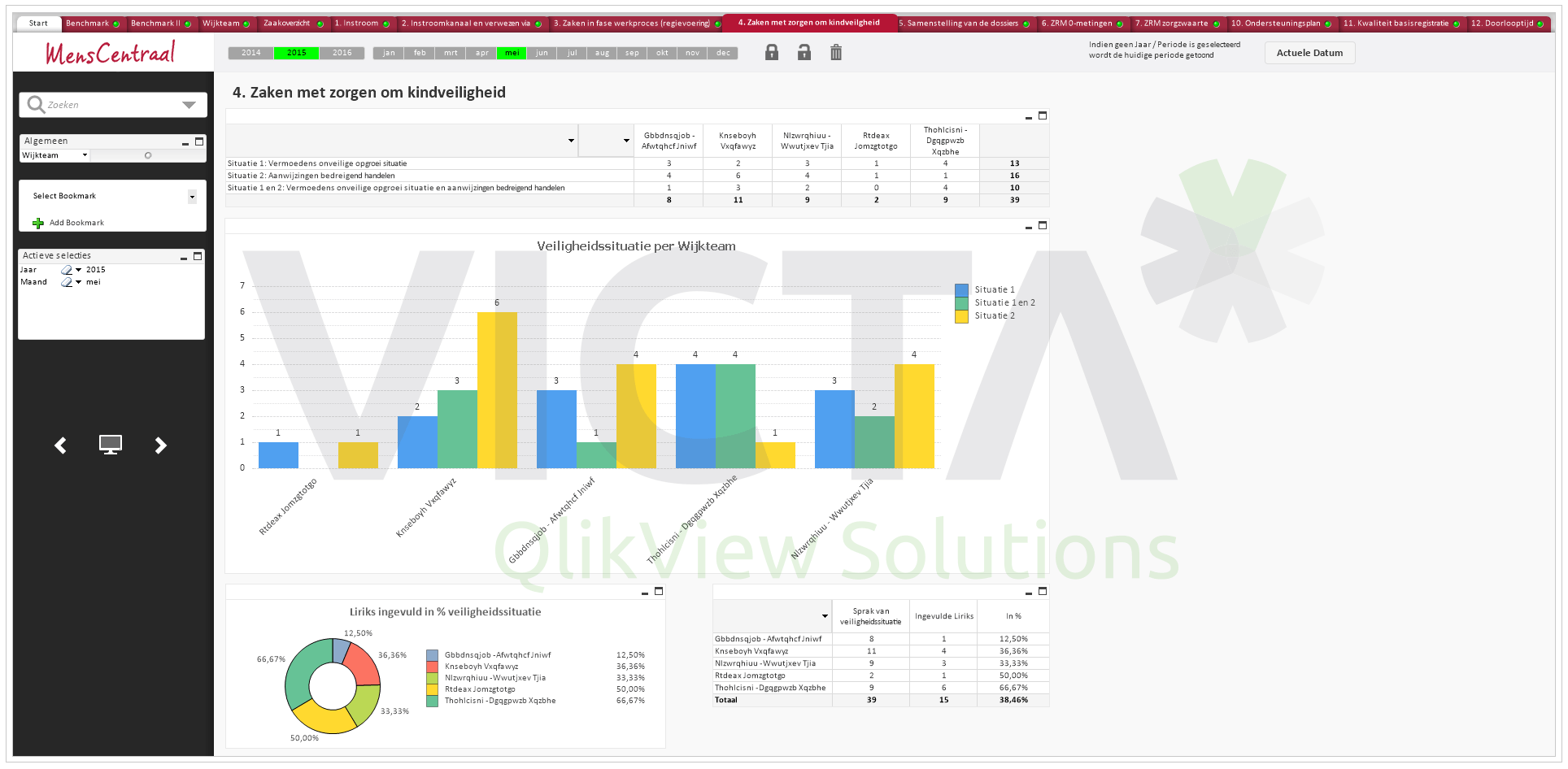Open tab 5. Samenstelling van de dossiers

click(965, 24)
